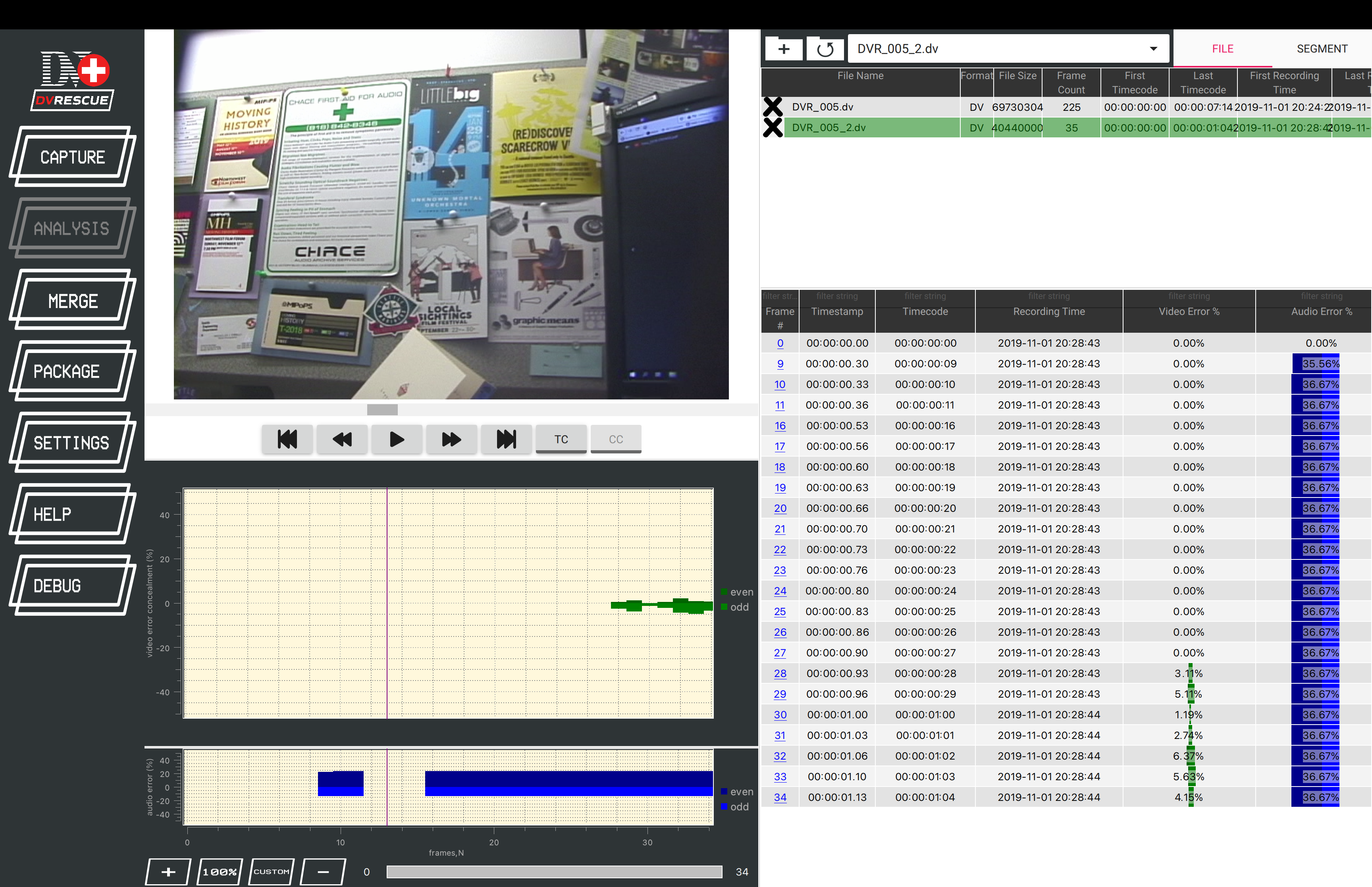Skip to the last frame
The width and height of the screenshot is (1372, 887).
tap(506, 439)
